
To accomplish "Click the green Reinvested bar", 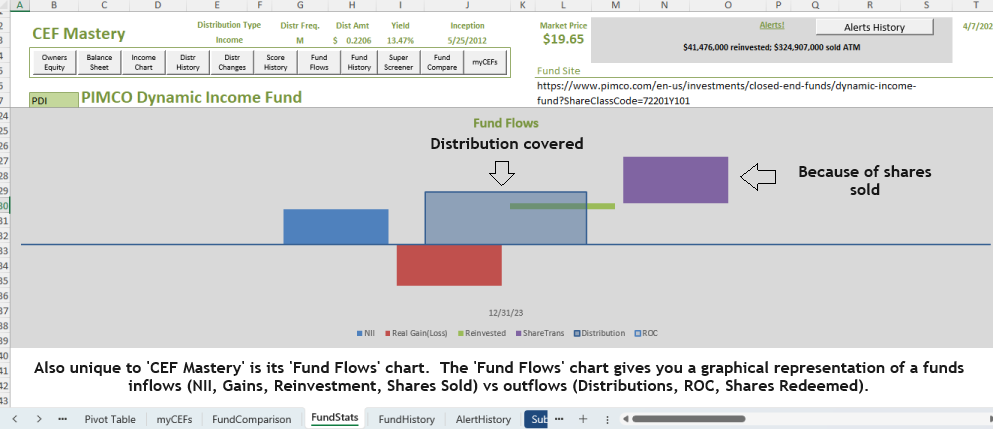I will tap(562, 206).
